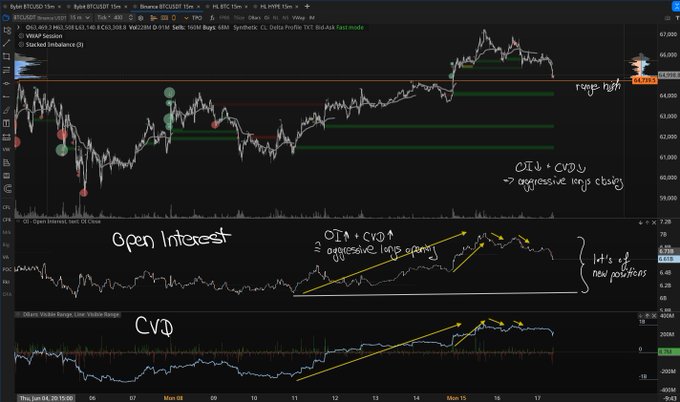This screenshot has height=402, width=680.
Task: Close the HL HYPE 15m tab
Action: pos(297,7)
